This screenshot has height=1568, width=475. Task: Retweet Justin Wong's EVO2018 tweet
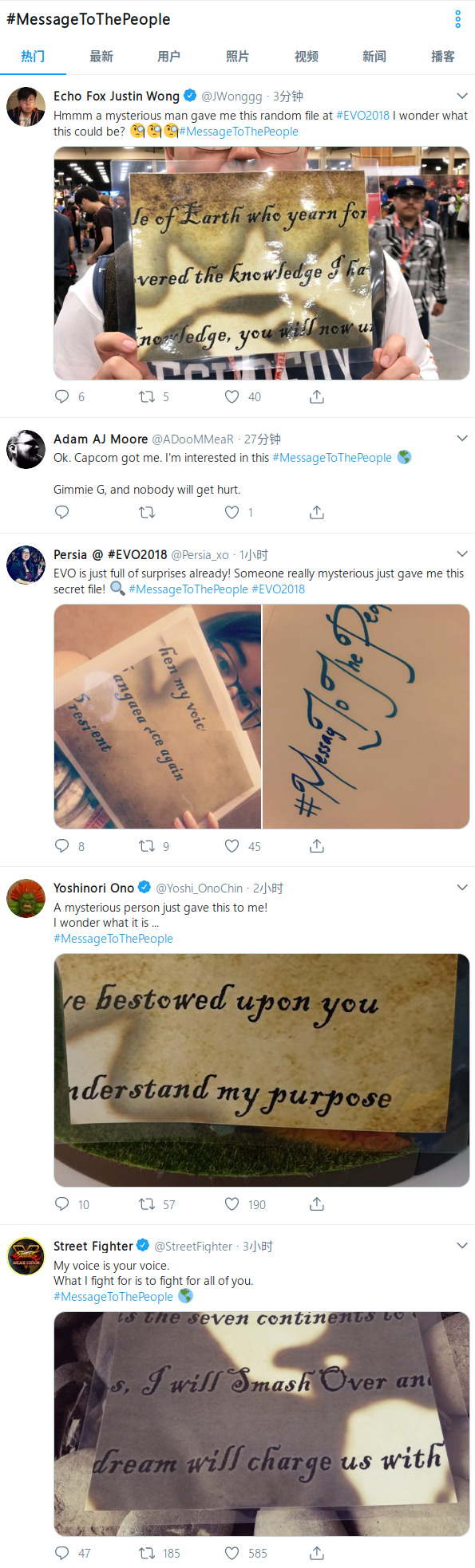147,396
